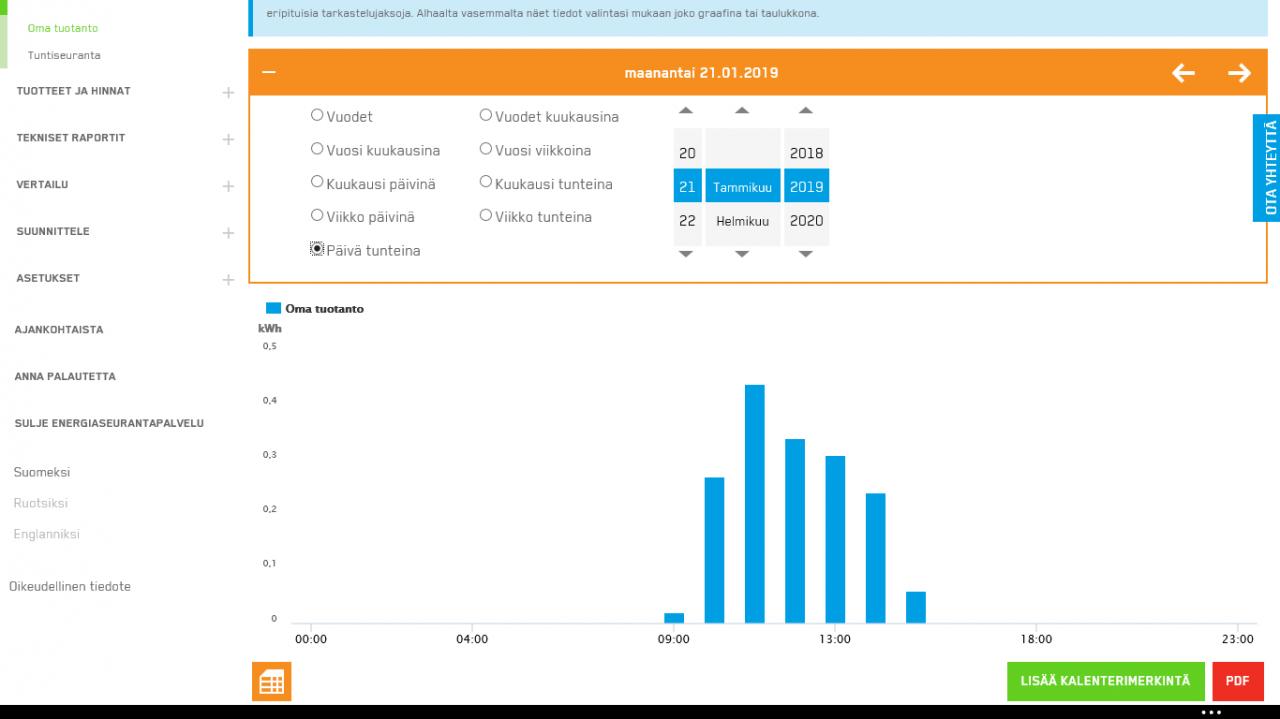
Task: Decrease month with down arrow below Helmikuu
Action: click(x=742, y=254)
